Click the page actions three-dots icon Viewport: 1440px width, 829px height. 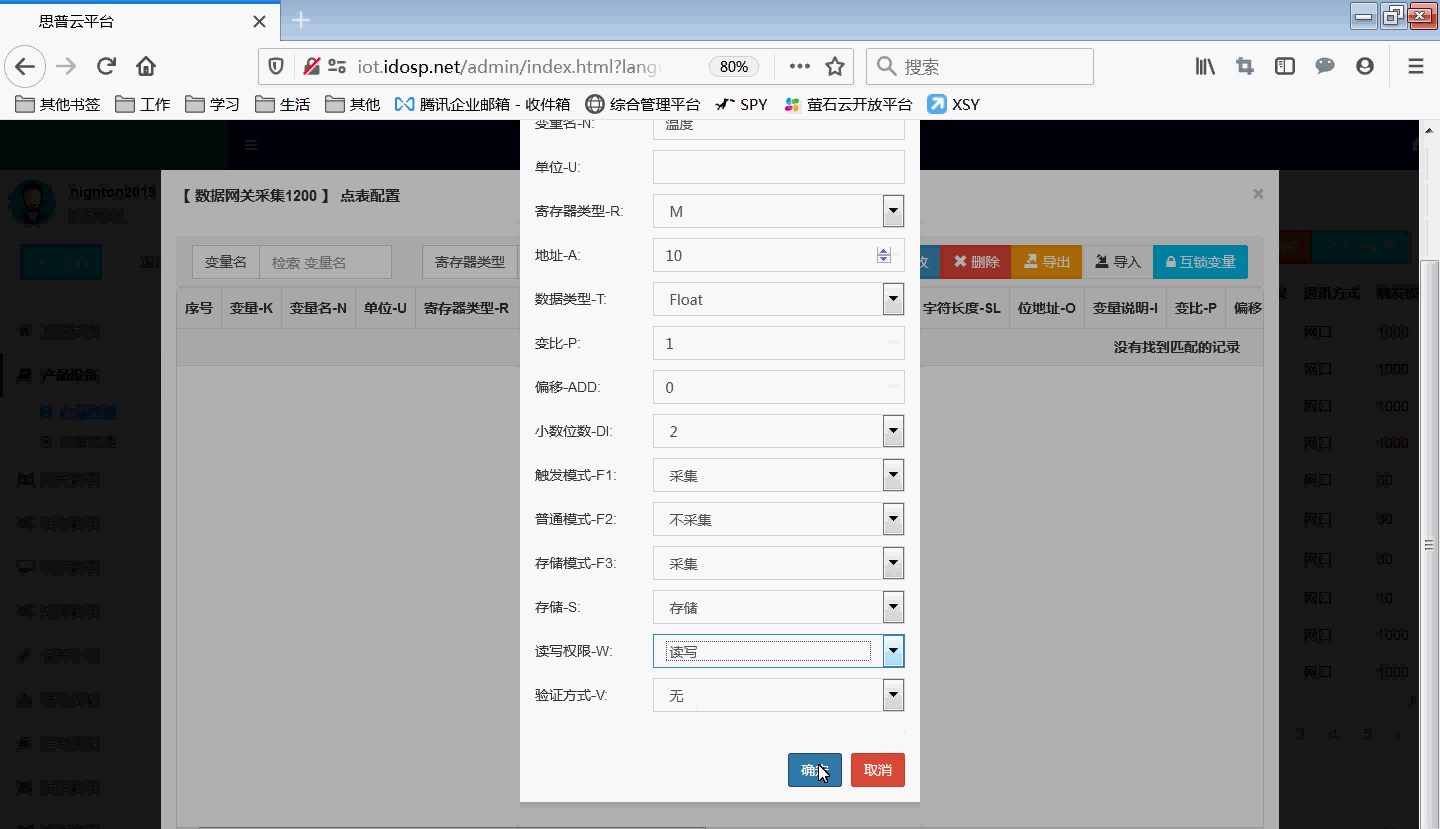pyautogui.click(x=799, y=67)
